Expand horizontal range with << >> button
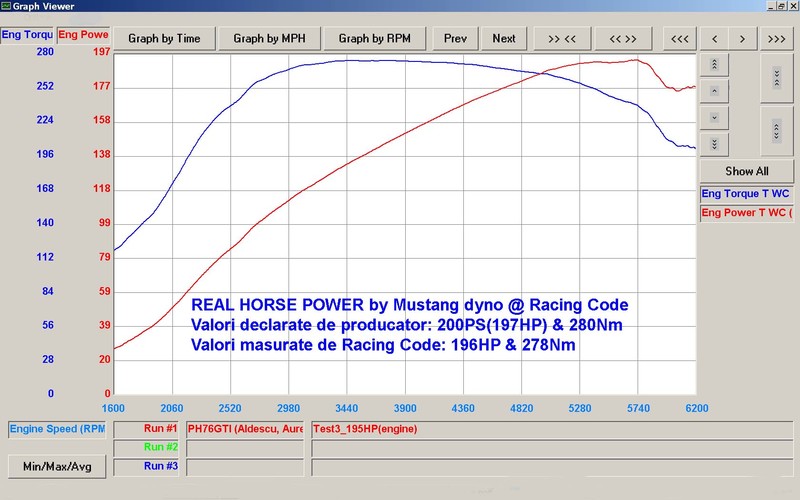Viewport: 800px width, 500px height. [x=623, y=38]
